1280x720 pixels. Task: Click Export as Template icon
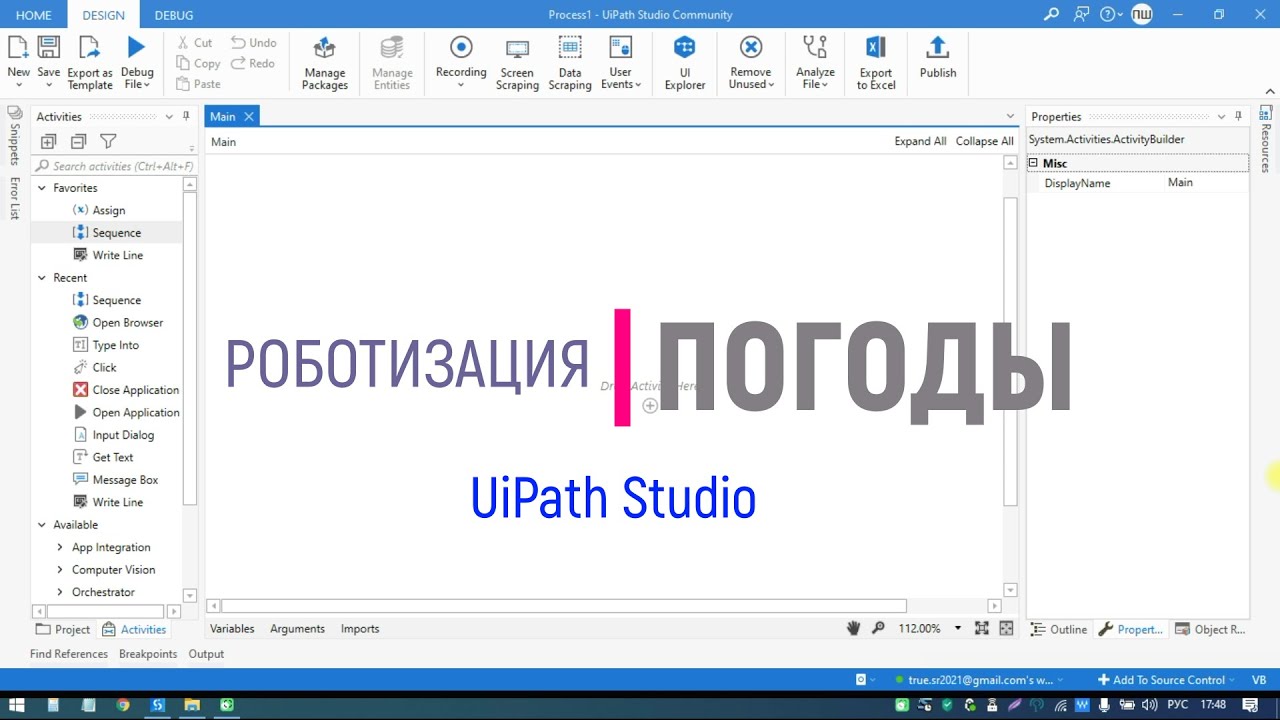pyautogui.click(x=90, y=47)
